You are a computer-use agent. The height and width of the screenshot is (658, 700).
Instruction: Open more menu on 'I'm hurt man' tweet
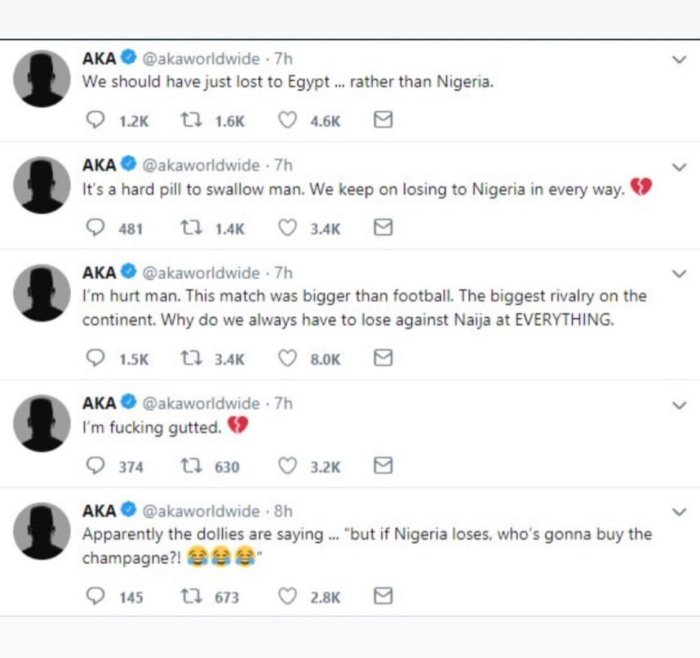(x=679, y=274)
